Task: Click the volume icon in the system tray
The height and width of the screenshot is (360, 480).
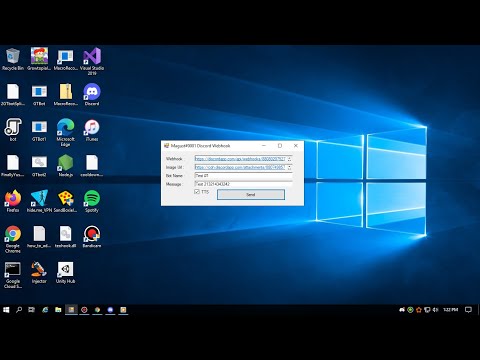Action: (x=435, y=310)
